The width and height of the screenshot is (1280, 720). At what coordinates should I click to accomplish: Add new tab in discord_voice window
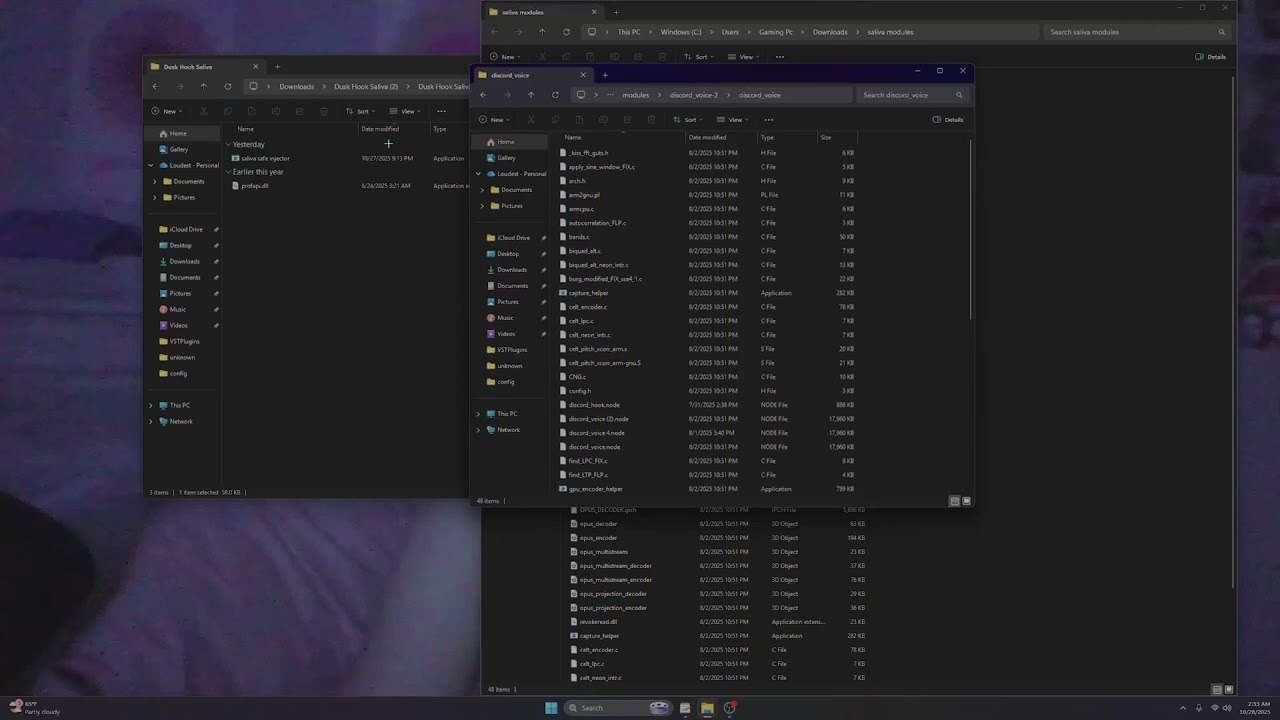[x=604, y=75]
